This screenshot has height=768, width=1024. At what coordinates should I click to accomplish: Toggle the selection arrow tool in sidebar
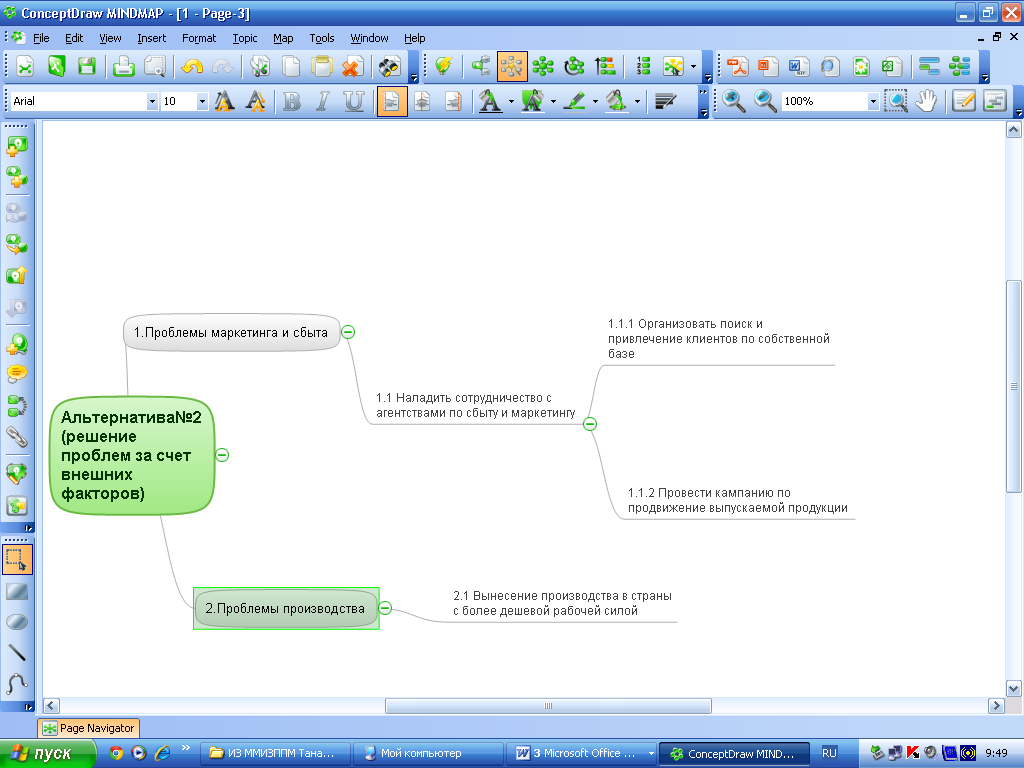pos(17,560)
